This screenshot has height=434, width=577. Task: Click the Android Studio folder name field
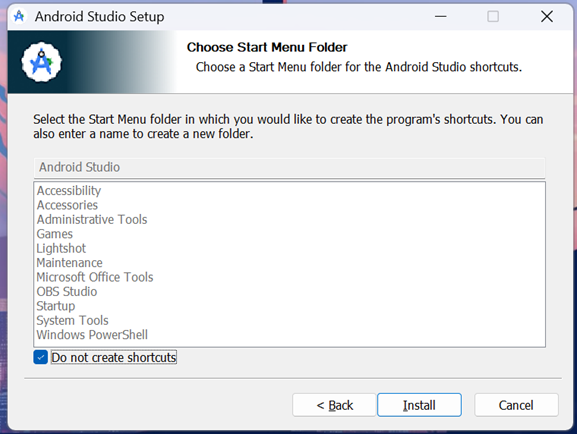(x=289, y=167)
